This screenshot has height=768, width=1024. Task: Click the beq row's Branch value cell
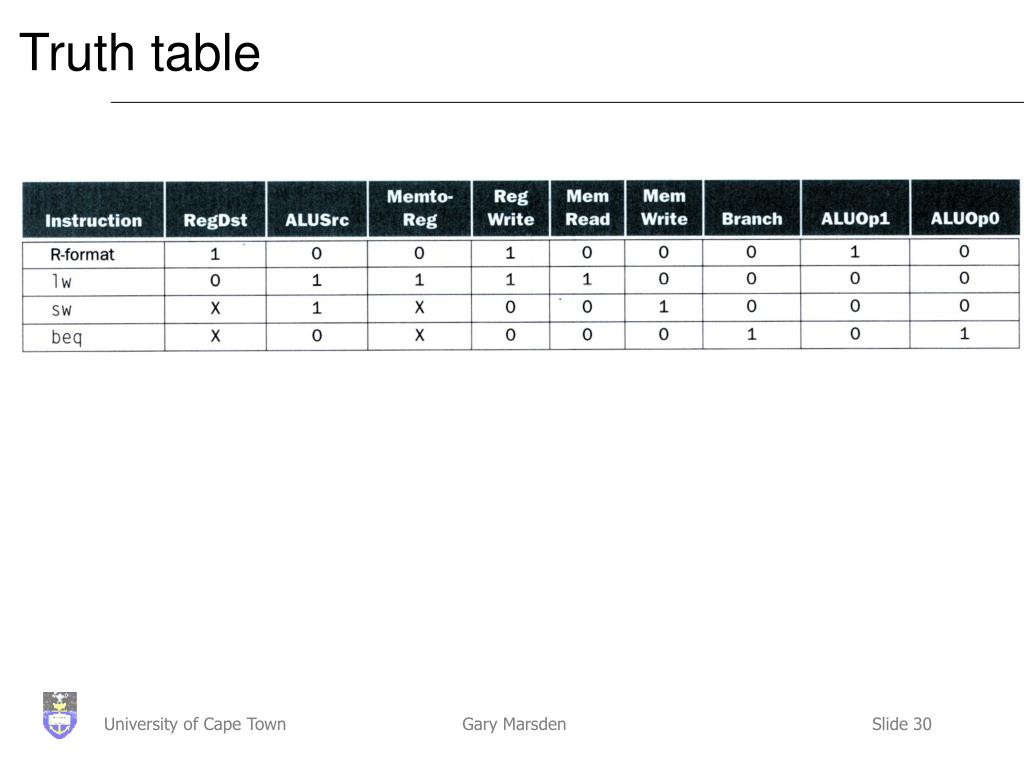point(751,335)
